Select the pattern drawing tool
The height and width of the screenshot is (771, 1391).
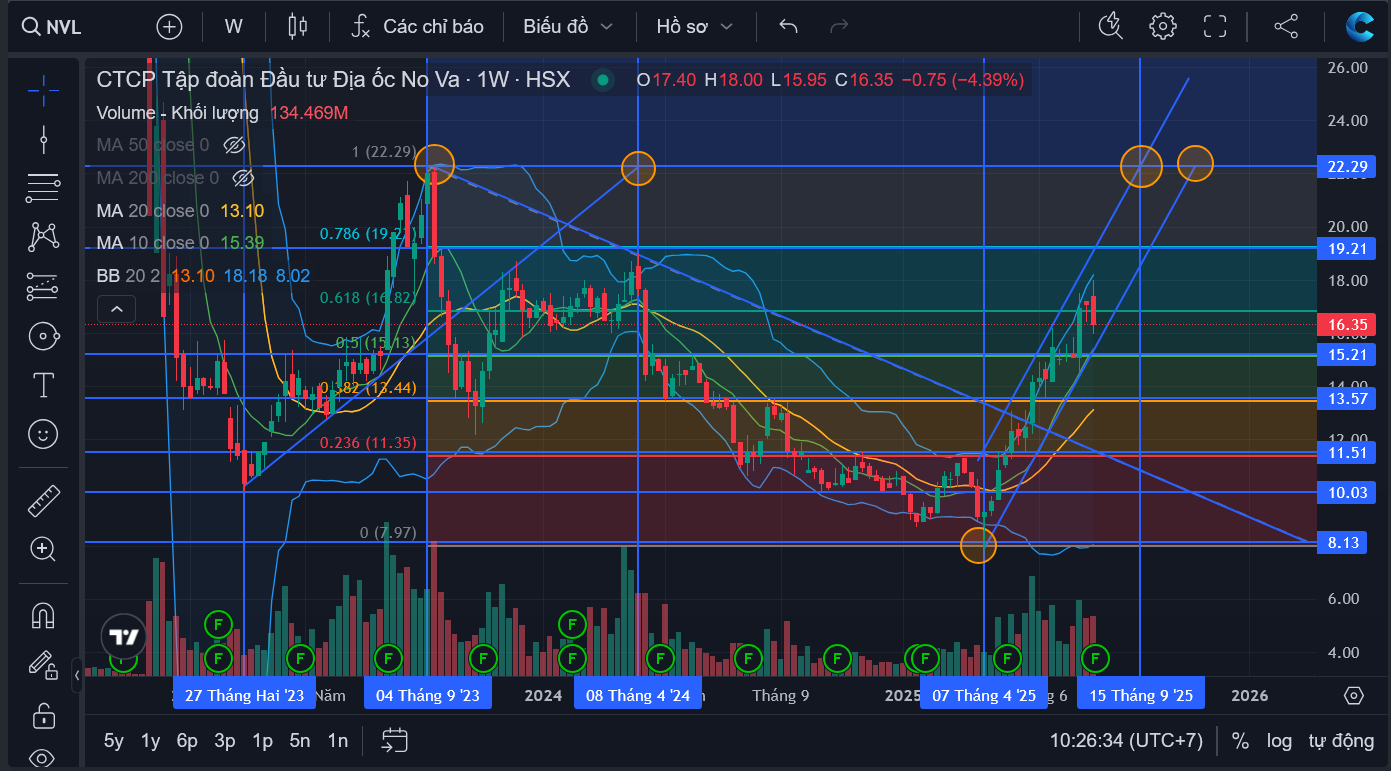tap(43, 236)
